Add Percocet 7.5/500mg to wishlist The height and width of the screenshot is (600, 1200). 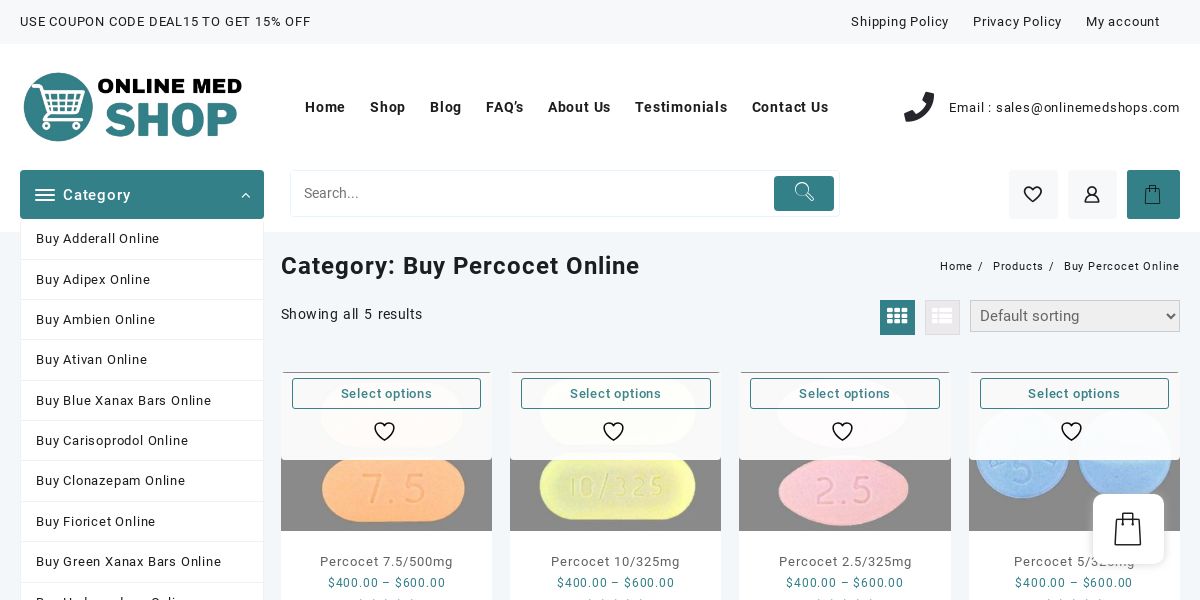(x=385, y=432)
